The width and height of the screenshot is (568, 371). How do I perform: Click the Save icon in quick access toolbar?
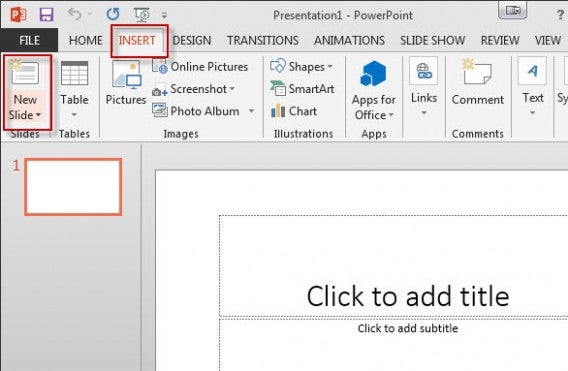click(46, 15)
